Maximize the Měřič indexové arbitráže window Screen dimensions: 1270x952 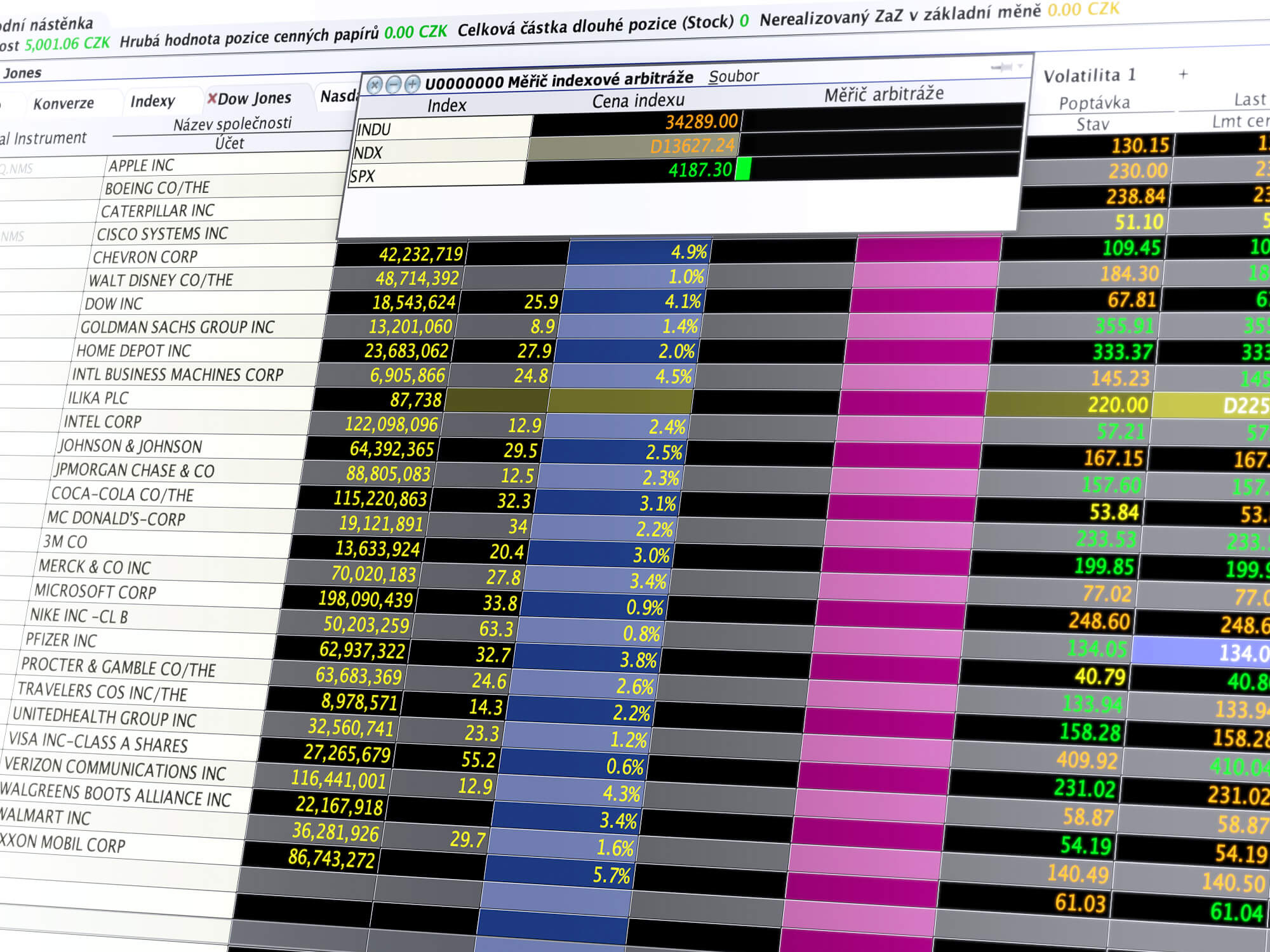413,84
